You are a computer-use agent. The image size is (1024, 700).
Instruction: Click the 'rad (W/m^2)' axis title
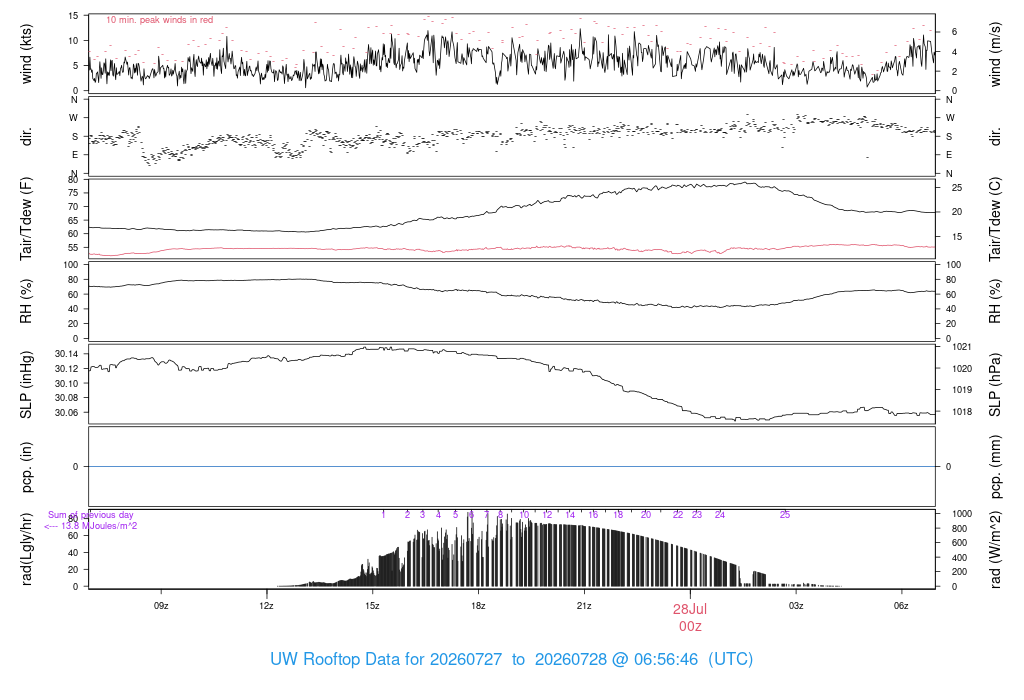pyautogui.click(x=995, y=549)
